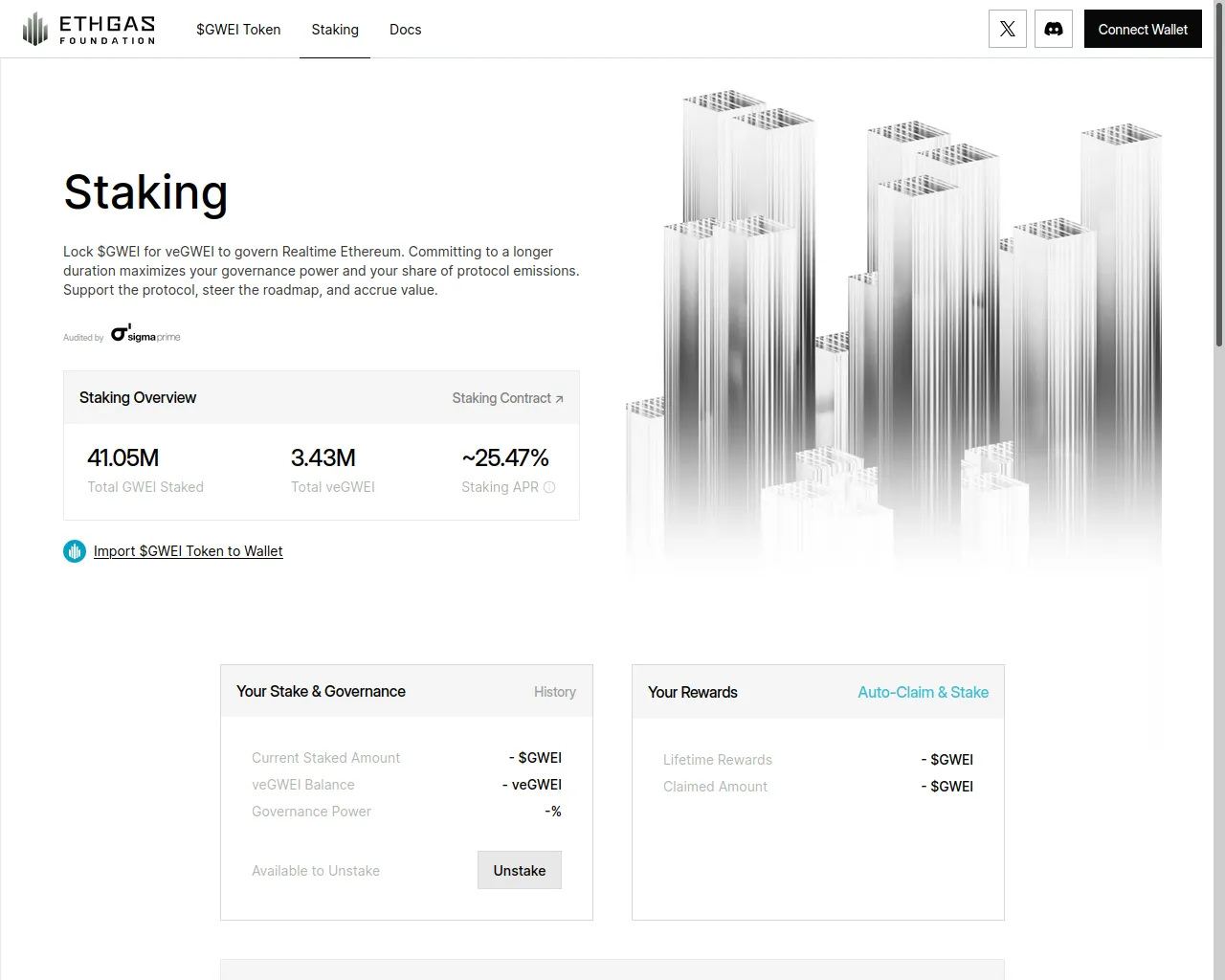Click the Current Staked Amount label
Screen dimensions: 1225x980
(x=325, y=758)
